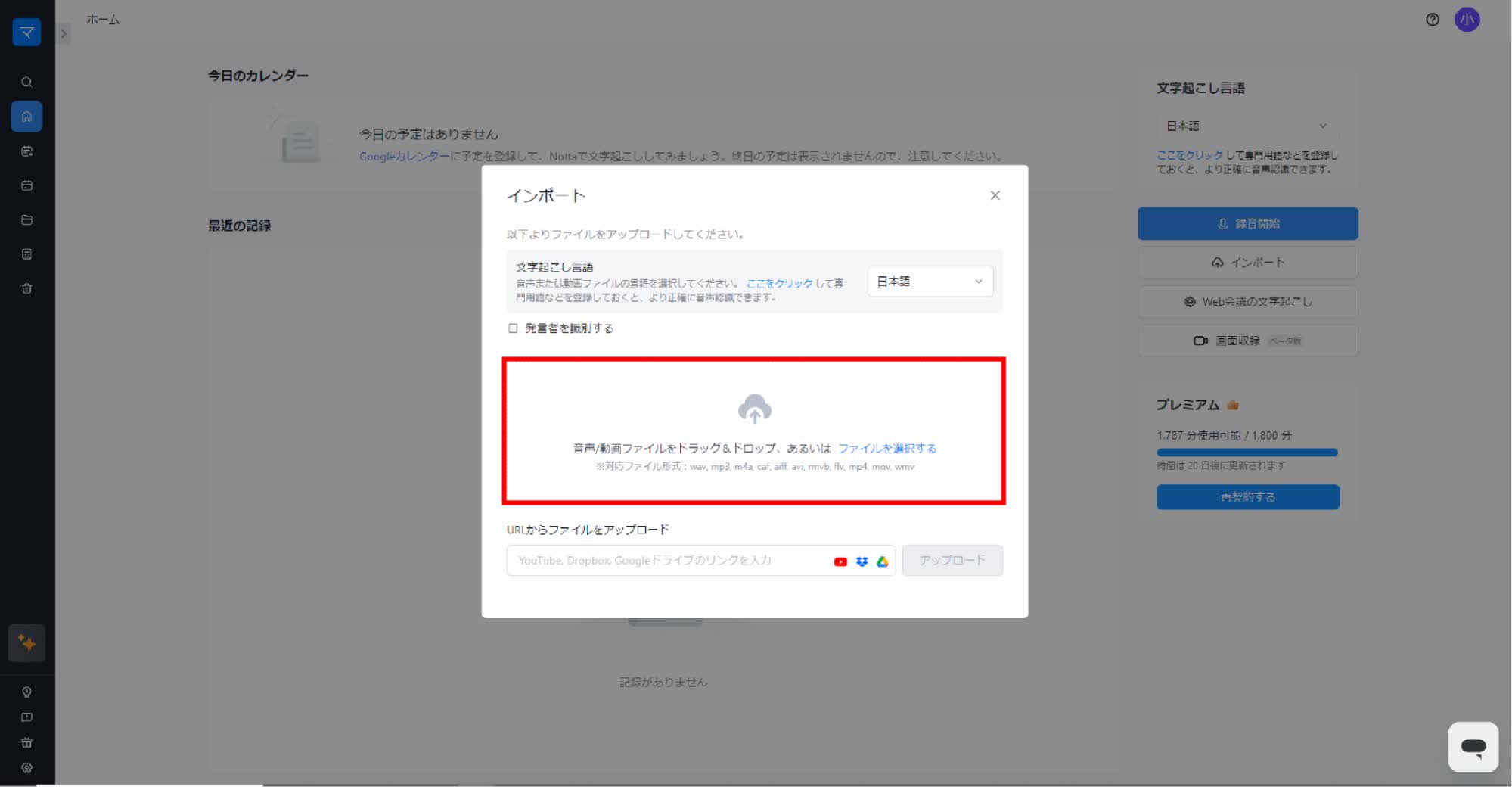Click the 今日のカレンダー heading

pyautogui.click(x=258, y=76)
